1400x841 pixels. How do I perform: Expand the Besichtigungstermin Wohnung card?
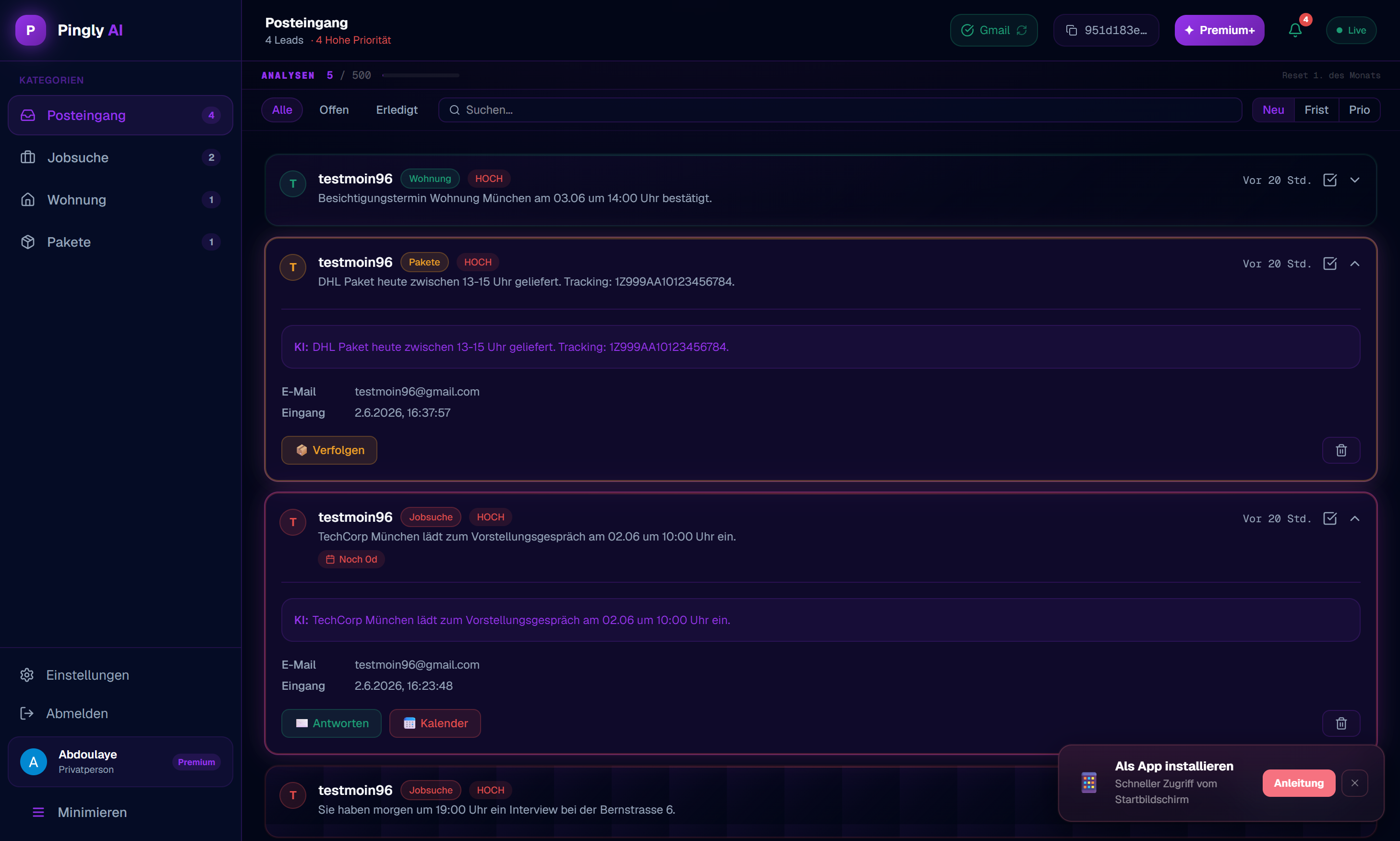click(x=1355, y=180)
